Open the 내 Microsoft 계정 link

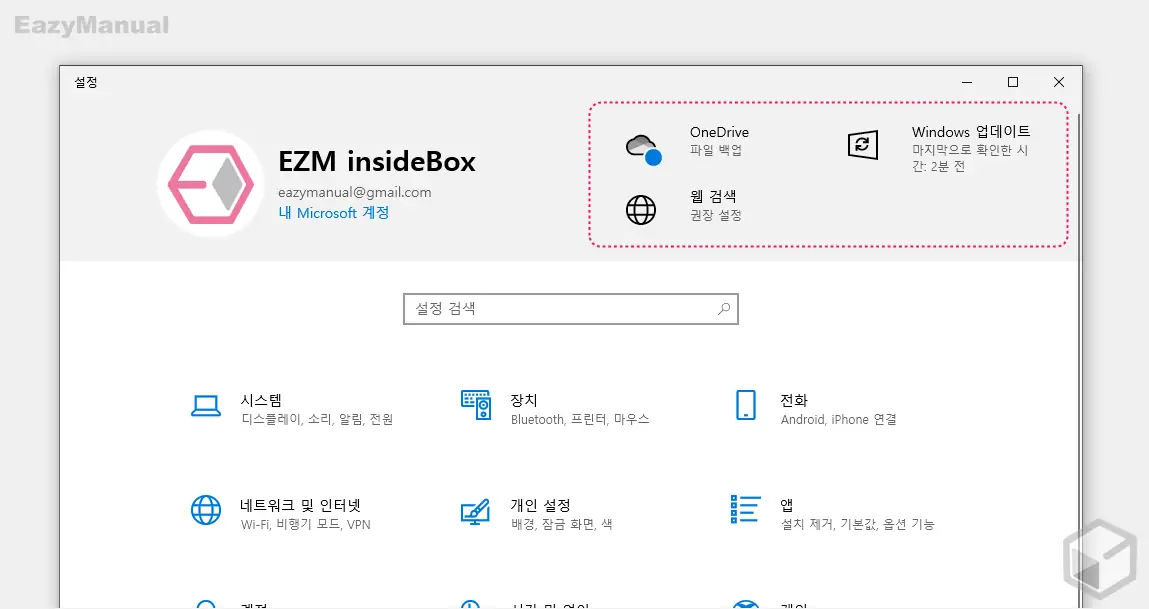tap(333, 213)
